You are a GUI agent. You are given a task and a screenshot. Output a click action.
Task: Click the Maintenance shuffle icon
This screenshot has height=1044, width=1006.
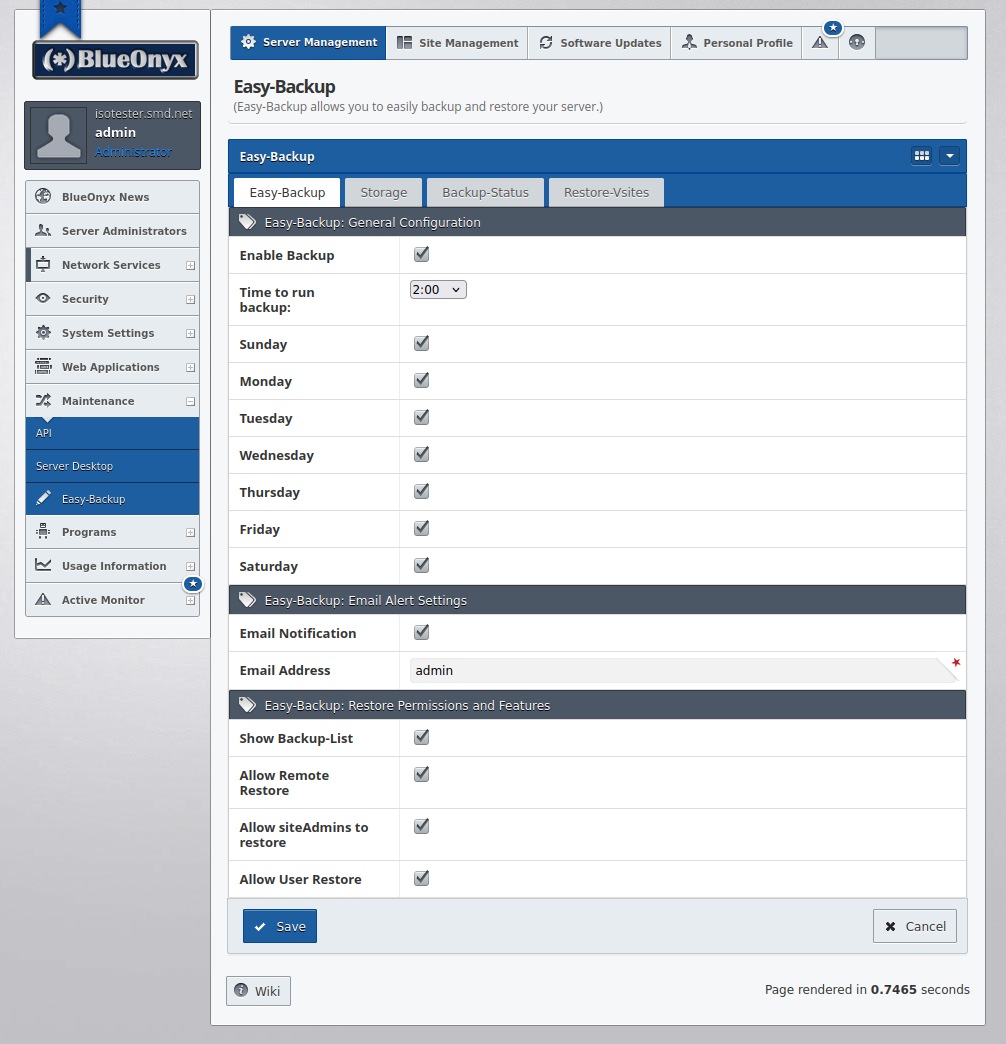pyautogui.click(x=43, y=400)
